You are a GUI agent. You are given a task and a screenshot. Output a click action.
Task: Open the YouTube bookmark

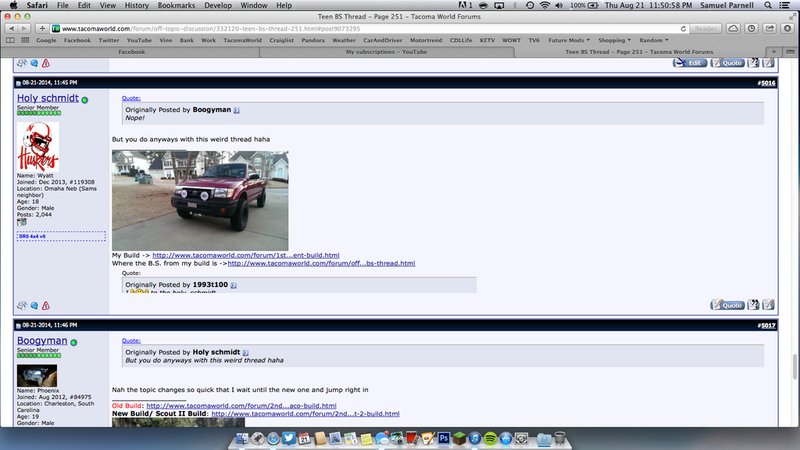pos(139,40)
